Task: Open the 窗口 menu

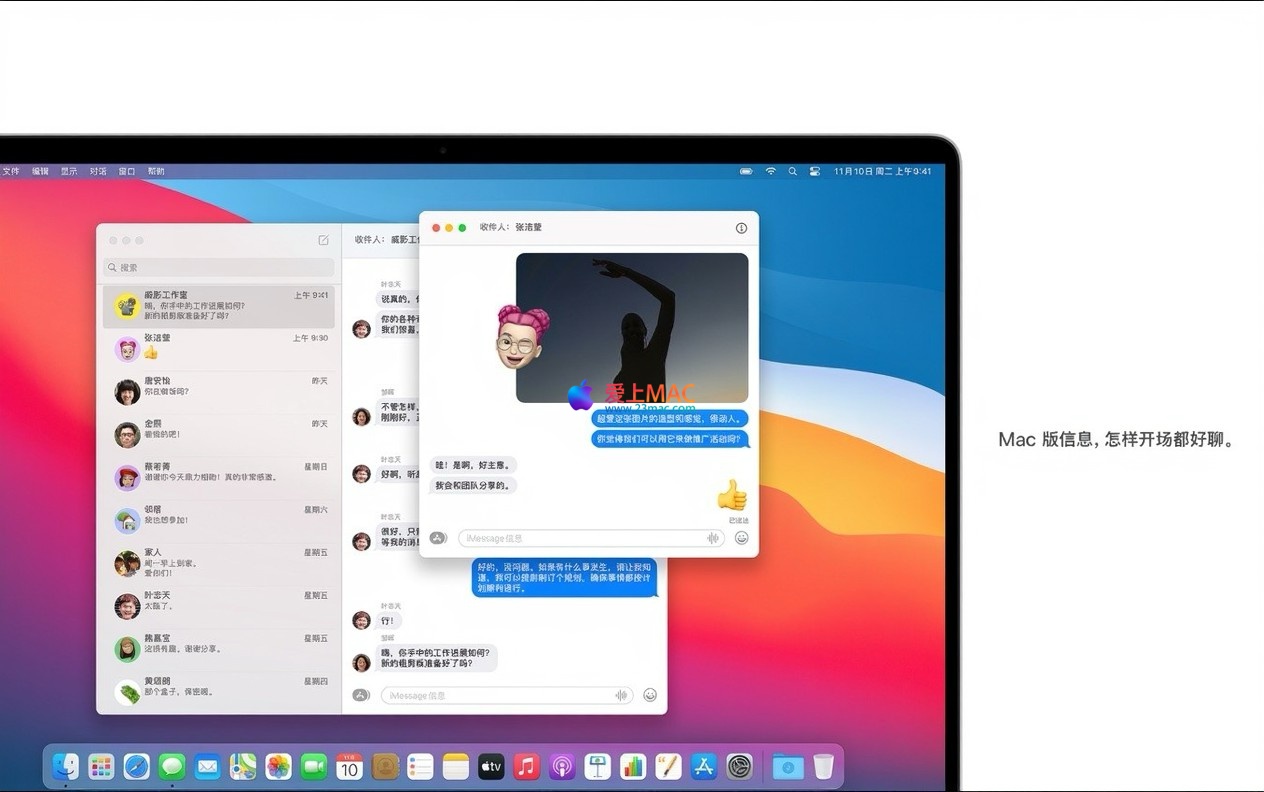Action: (x=127, y=171)
